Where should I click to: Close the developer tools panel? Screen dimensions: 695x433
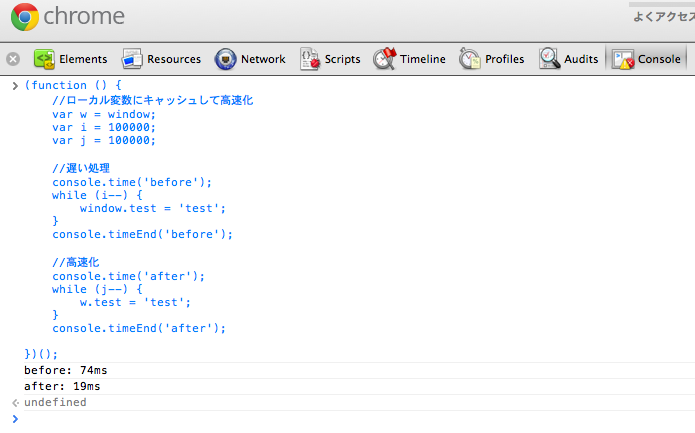(13, 59)
